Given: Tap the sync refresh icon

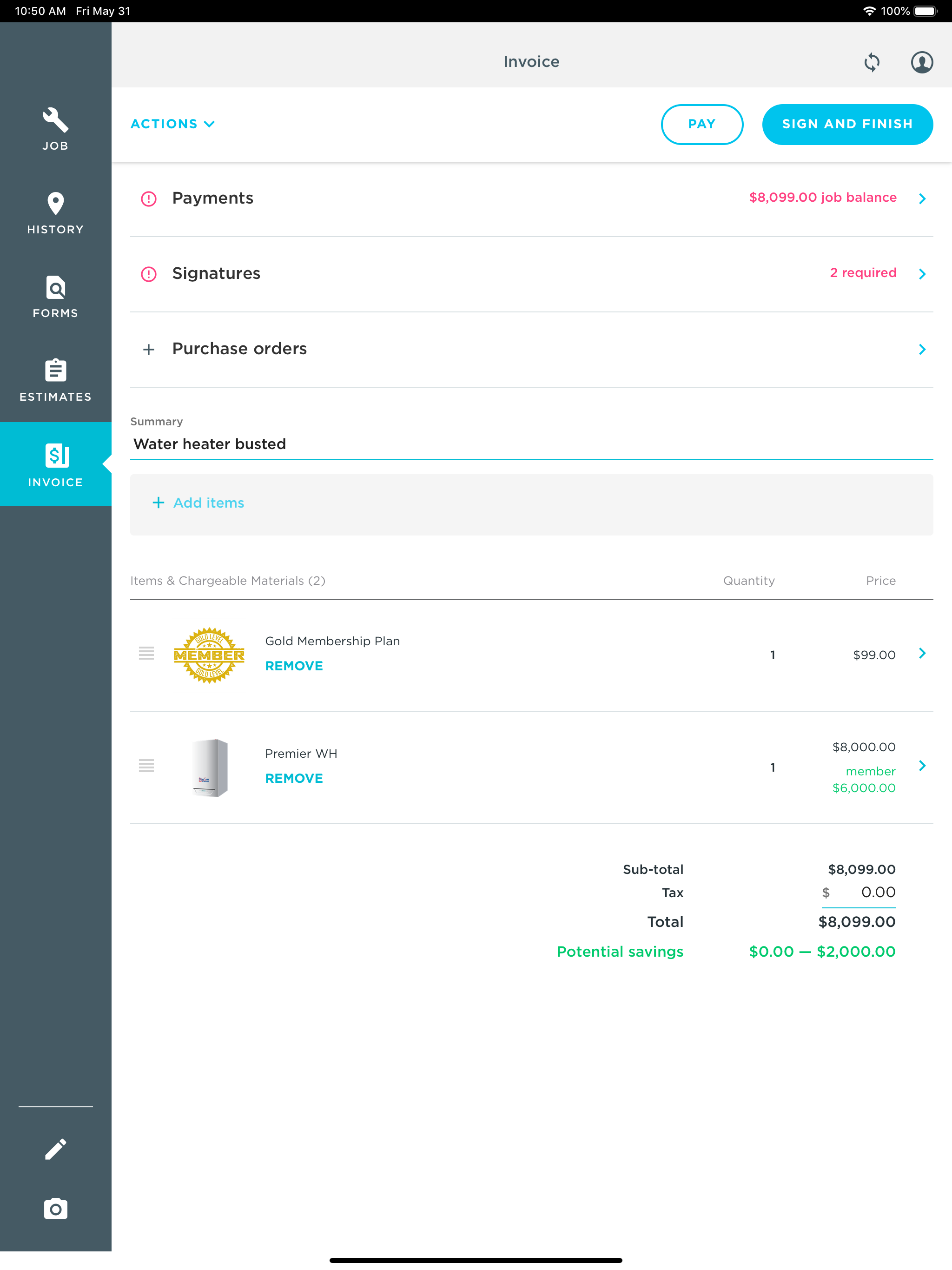Looking at the screenshot, I should pos(871,62).
